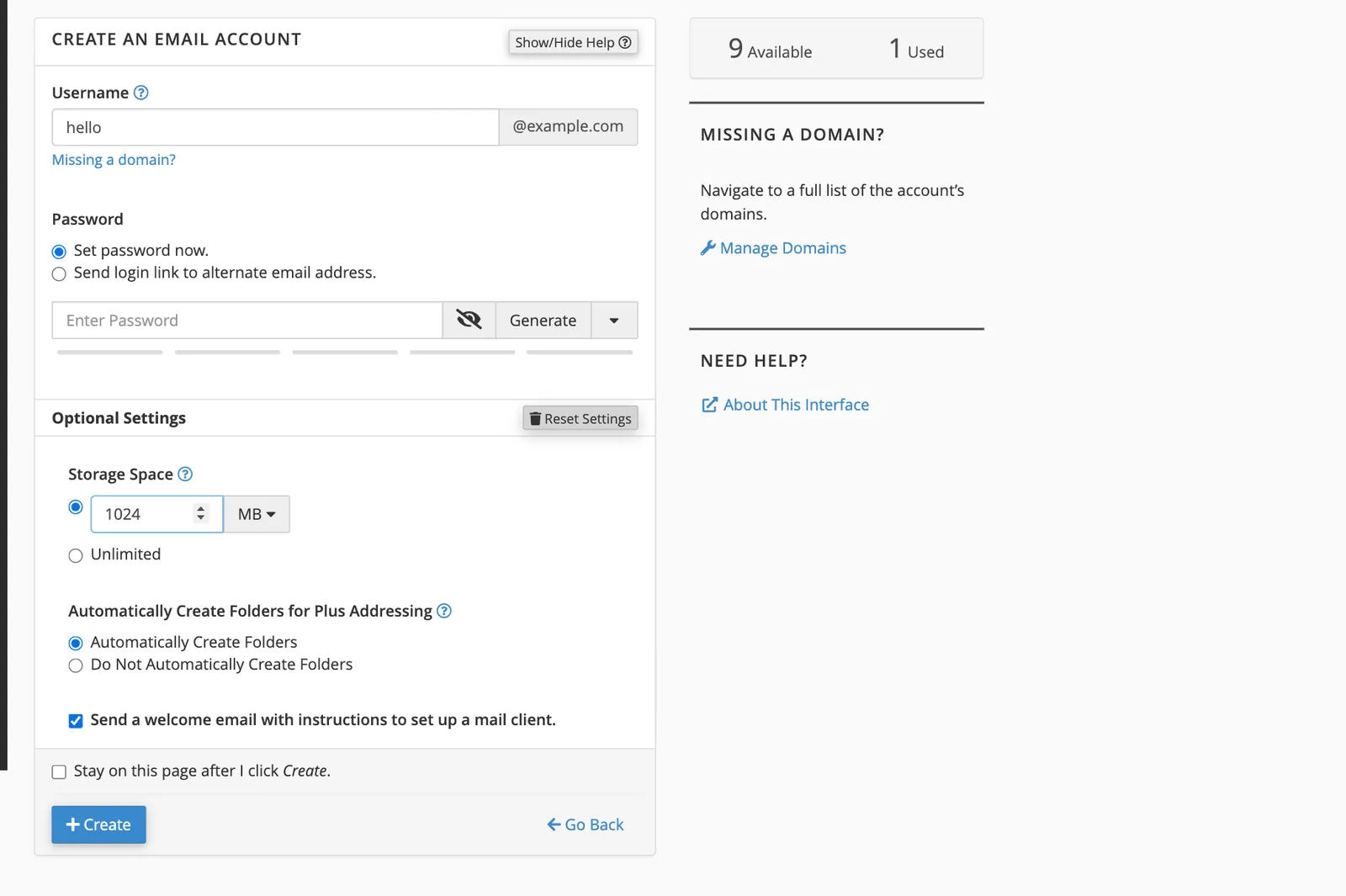Select Set password now option

(x=59, y=252)
